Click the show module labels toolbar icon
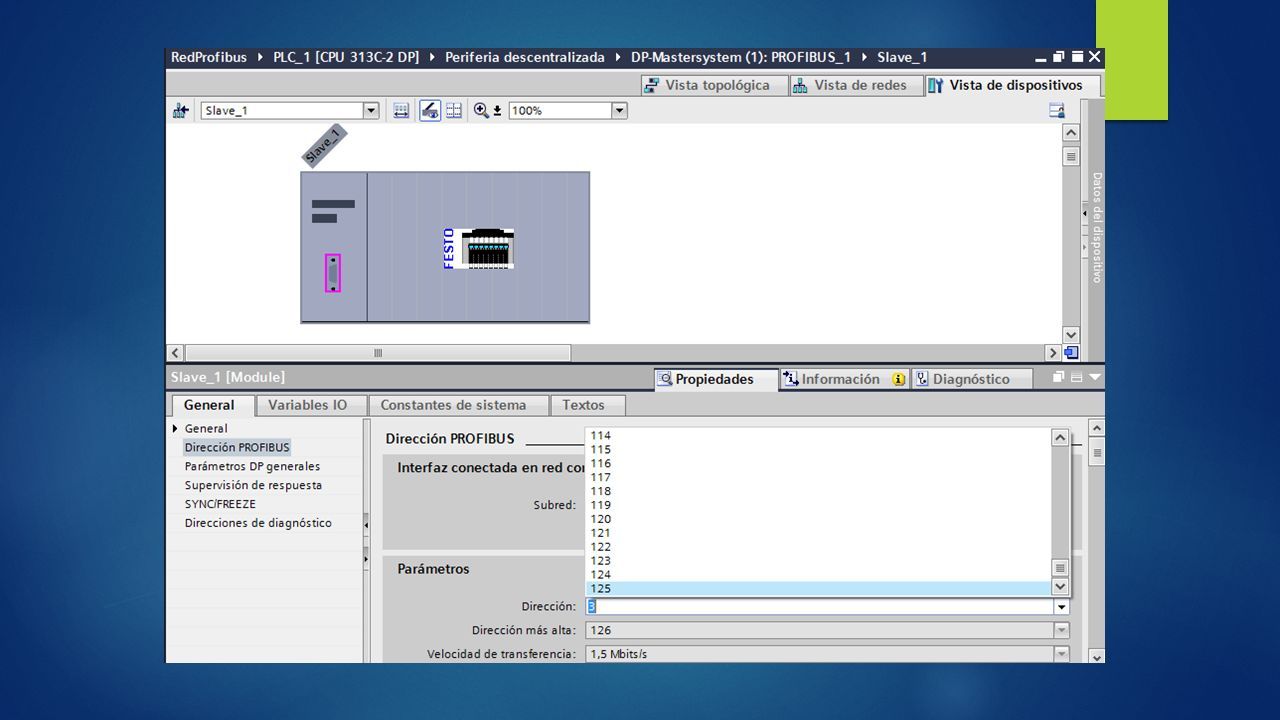 pyautogui.click(x=401, y=111)
